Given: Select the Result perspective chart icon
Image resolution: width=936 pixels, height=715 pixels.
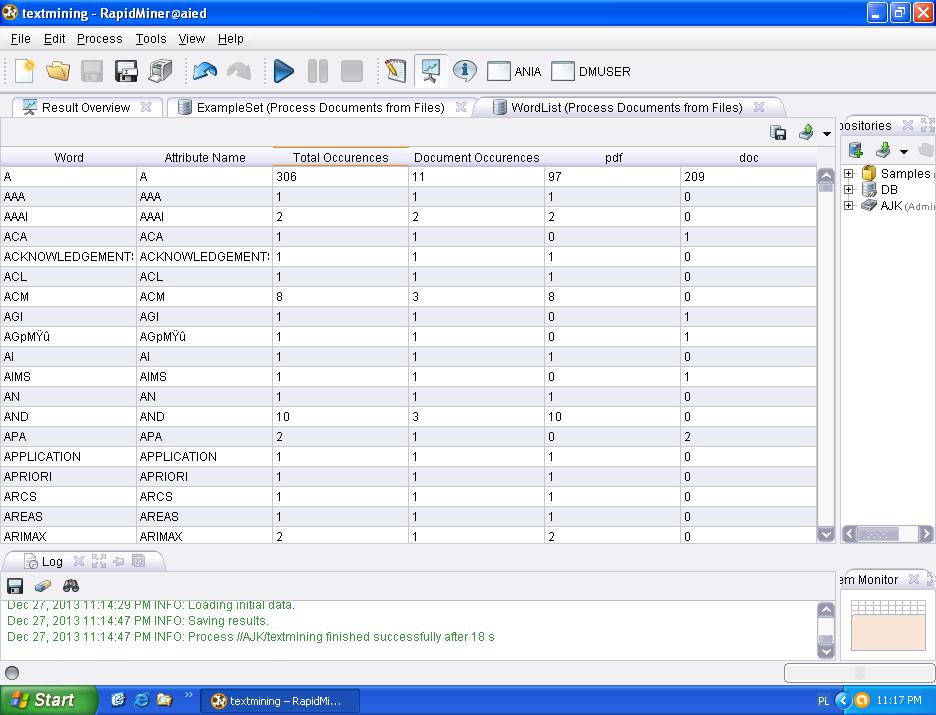Looking at the screenshot, I should [x=430, y=71].
